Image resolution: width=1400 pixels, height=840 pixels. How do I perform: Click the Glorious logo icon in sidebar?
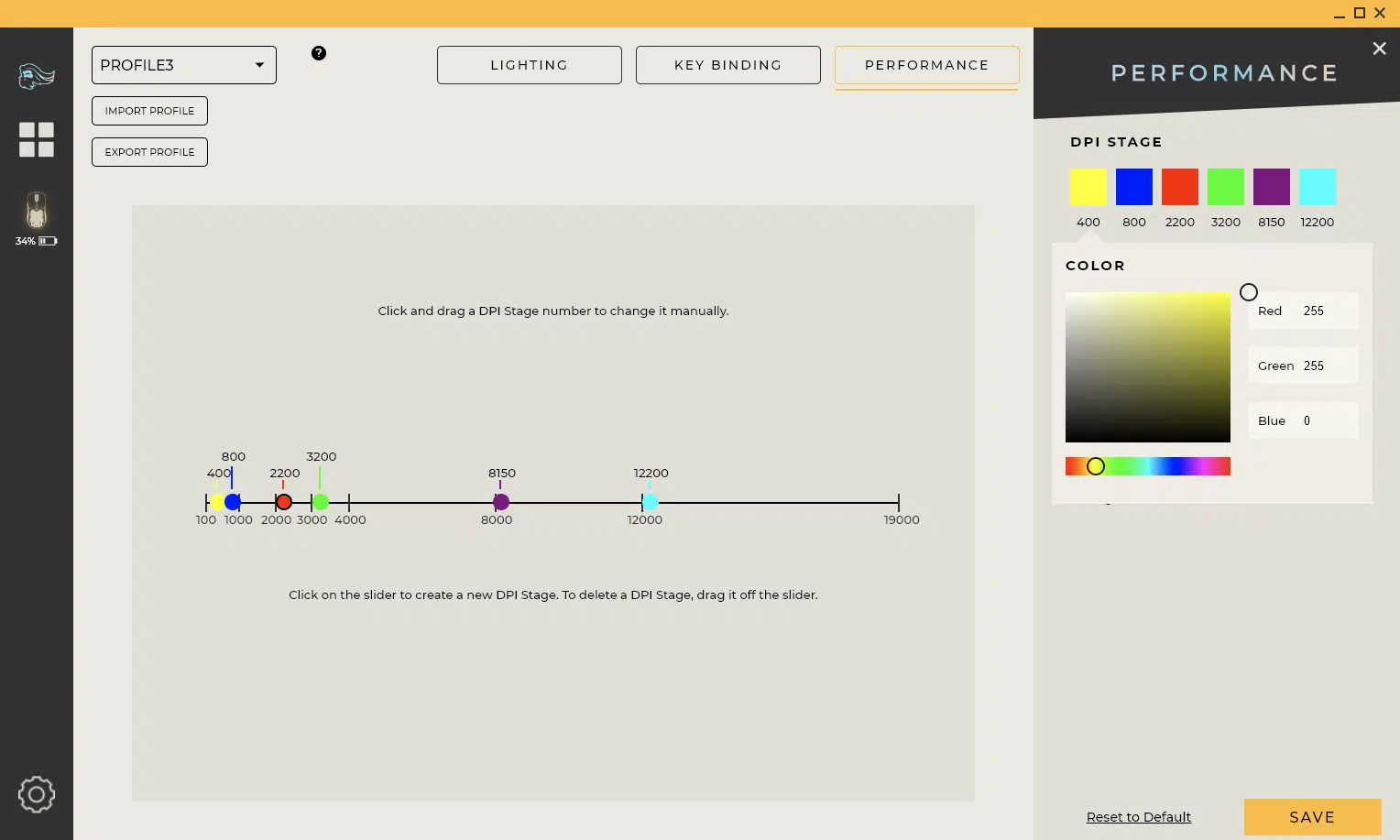coord(37,76)
